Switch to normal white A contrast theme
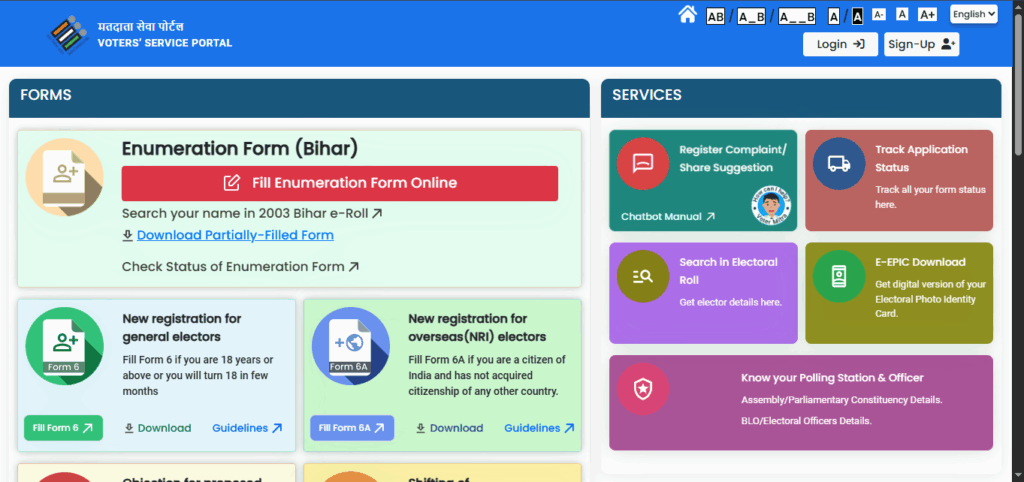 [834, 15]
